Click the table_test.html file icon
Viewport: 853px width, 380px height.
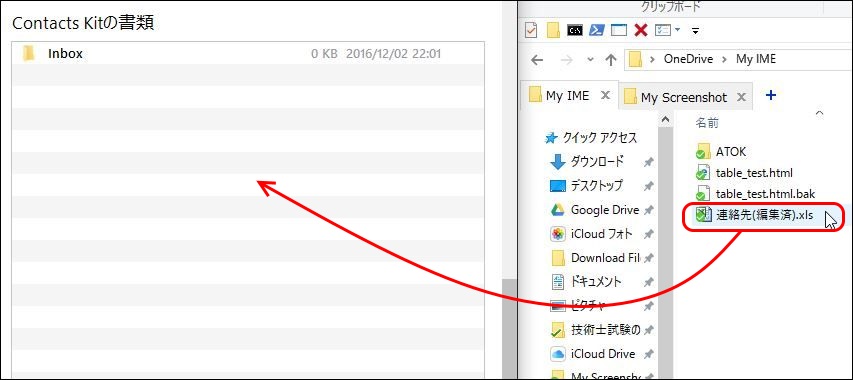703,173
